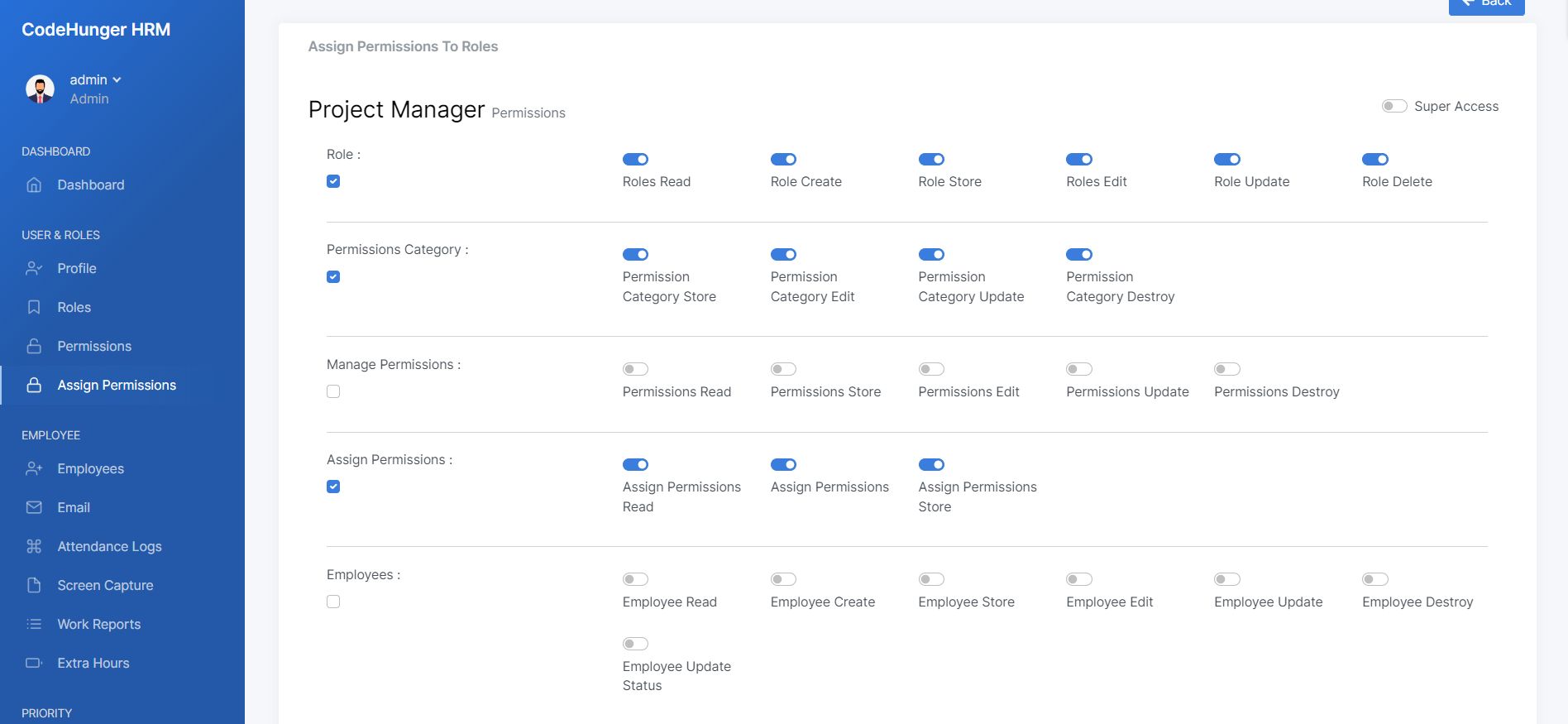Open Work Reports in the sidebar
This screenshot has height=724, width=1568.
click(98, 624)
